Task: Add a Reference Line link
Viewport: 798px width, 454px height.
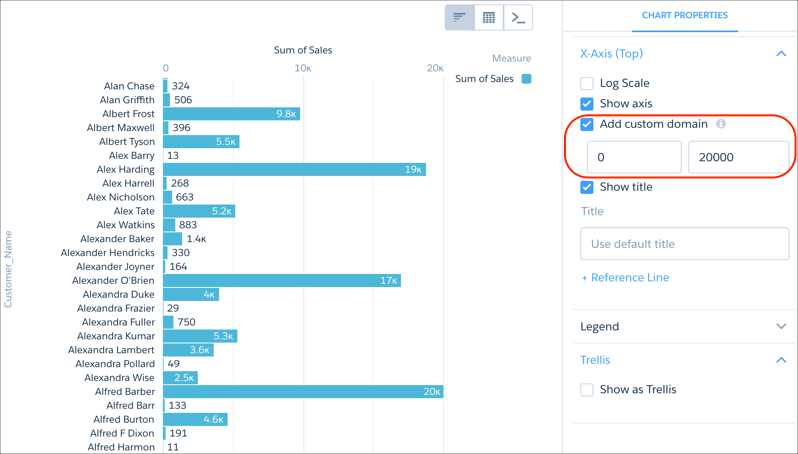Action: pos(625,277)
